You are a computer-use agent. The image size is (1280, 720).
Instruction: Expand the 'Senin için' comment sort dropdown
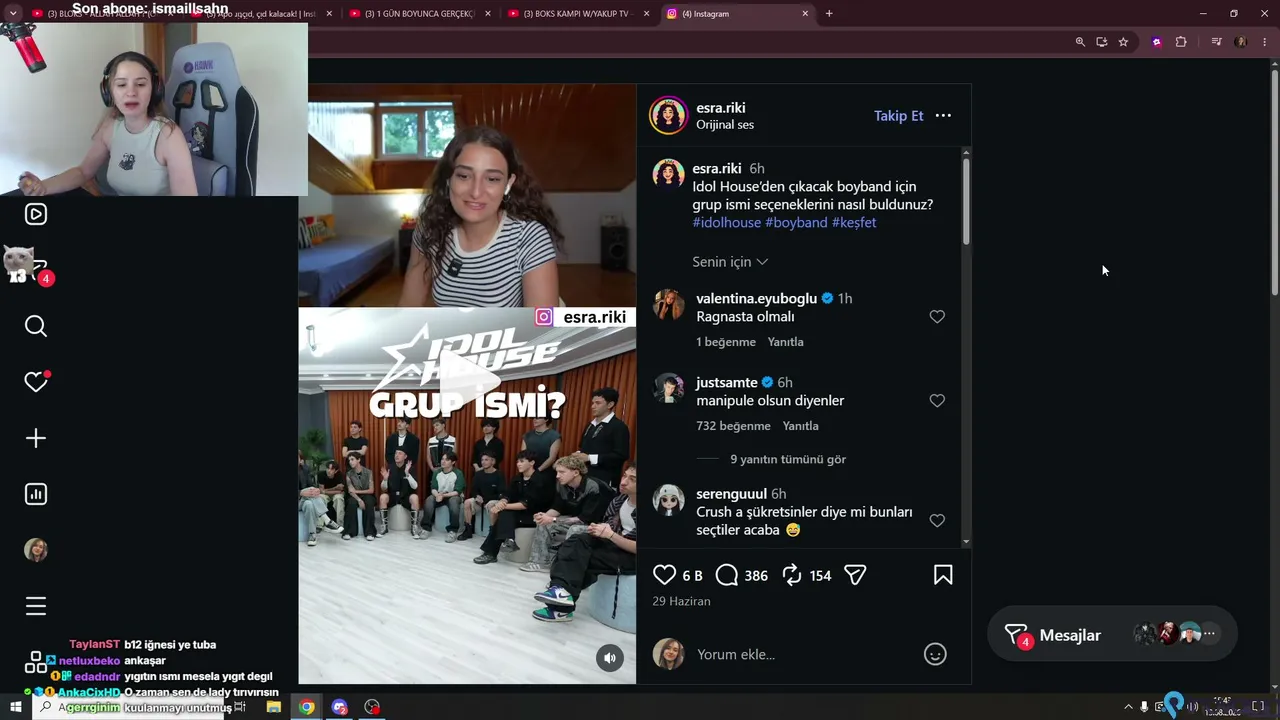tap(730, 262)
